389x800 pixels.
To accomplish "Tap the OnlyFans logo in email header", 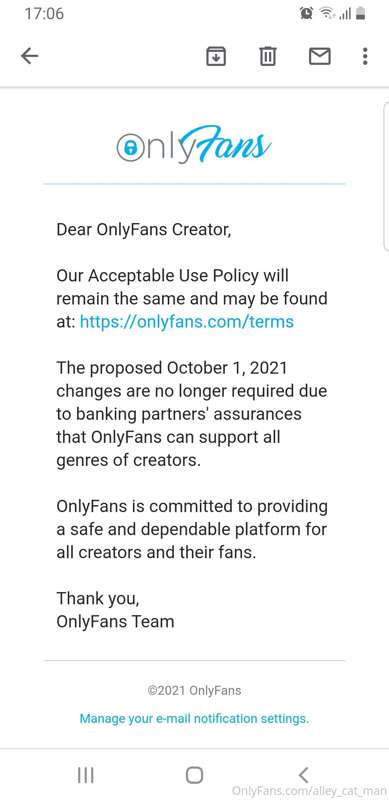I will tap(194, 145).
